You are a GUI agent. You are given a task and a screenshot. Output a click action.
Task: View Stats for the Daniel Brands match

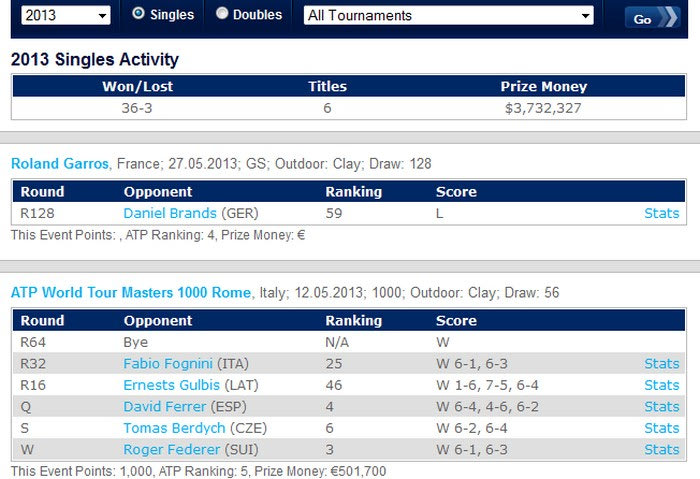coord(662,213)
